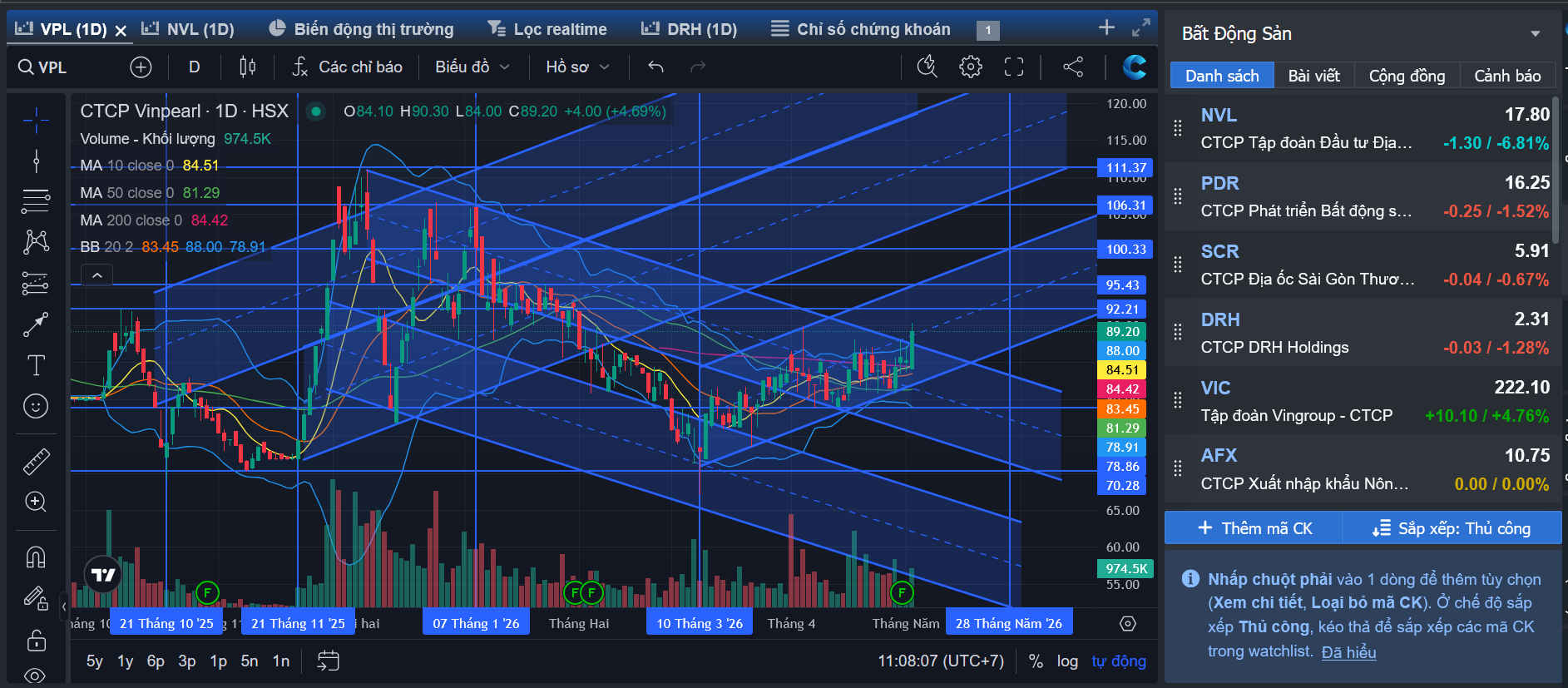Open the quick search lightning icon
The width and height of the screenshot is (1568, 688).
point(927,67)
